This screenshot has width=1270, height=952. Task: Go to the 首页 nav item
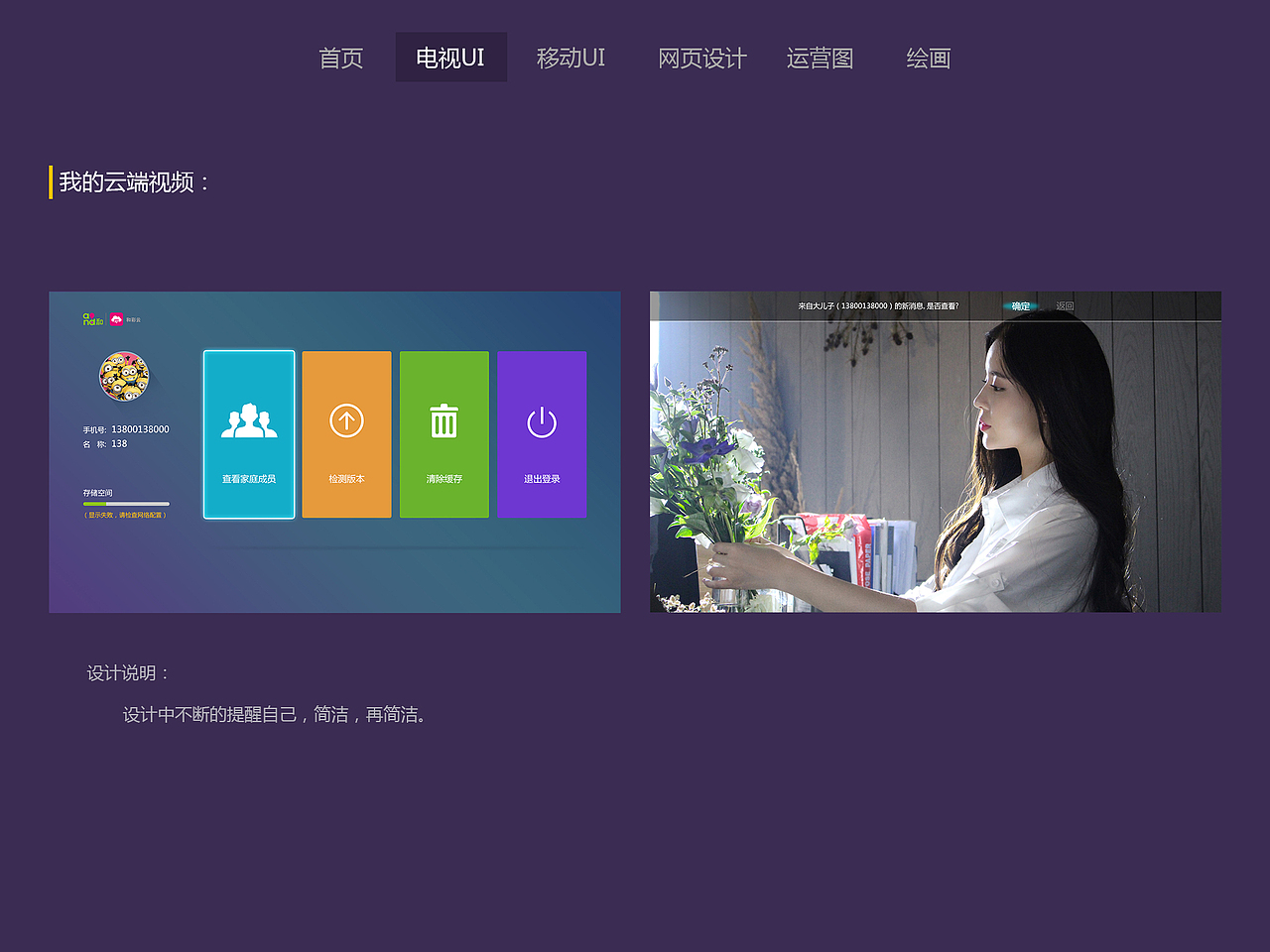(x=340, y=58)
